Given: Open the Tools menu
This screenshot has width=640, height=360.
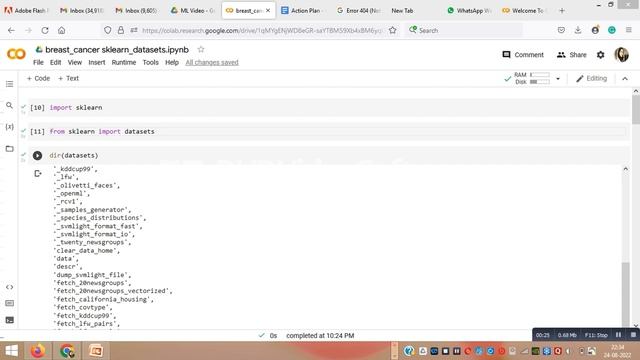Looking at the screenshot, I should 151,62.
